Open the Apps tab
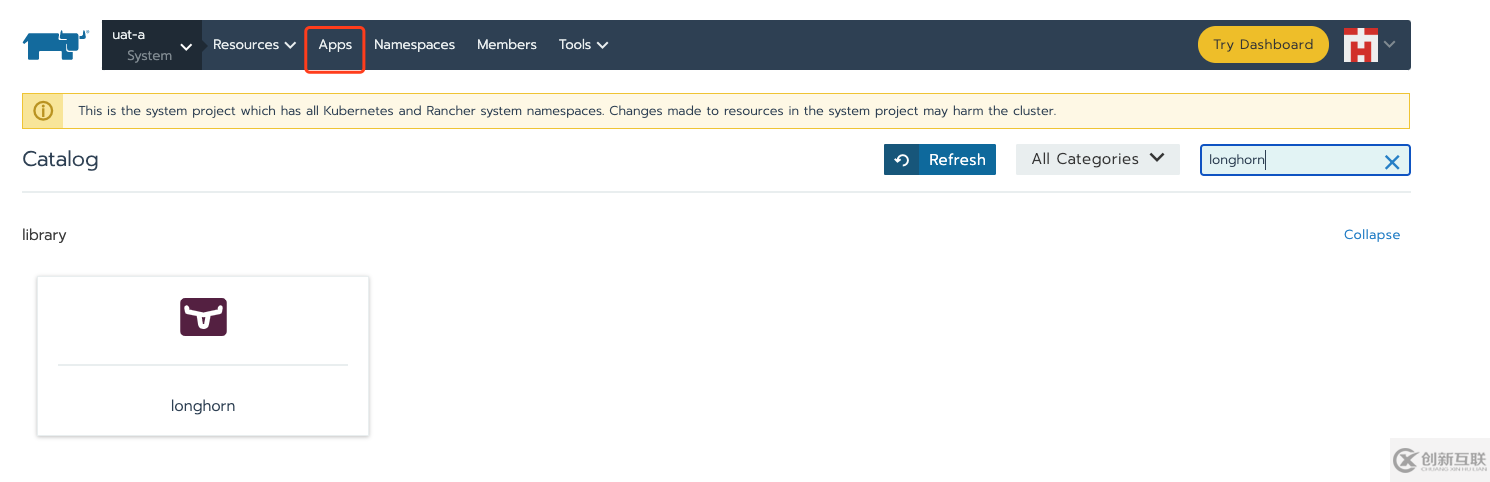 (x=335, y=45)
